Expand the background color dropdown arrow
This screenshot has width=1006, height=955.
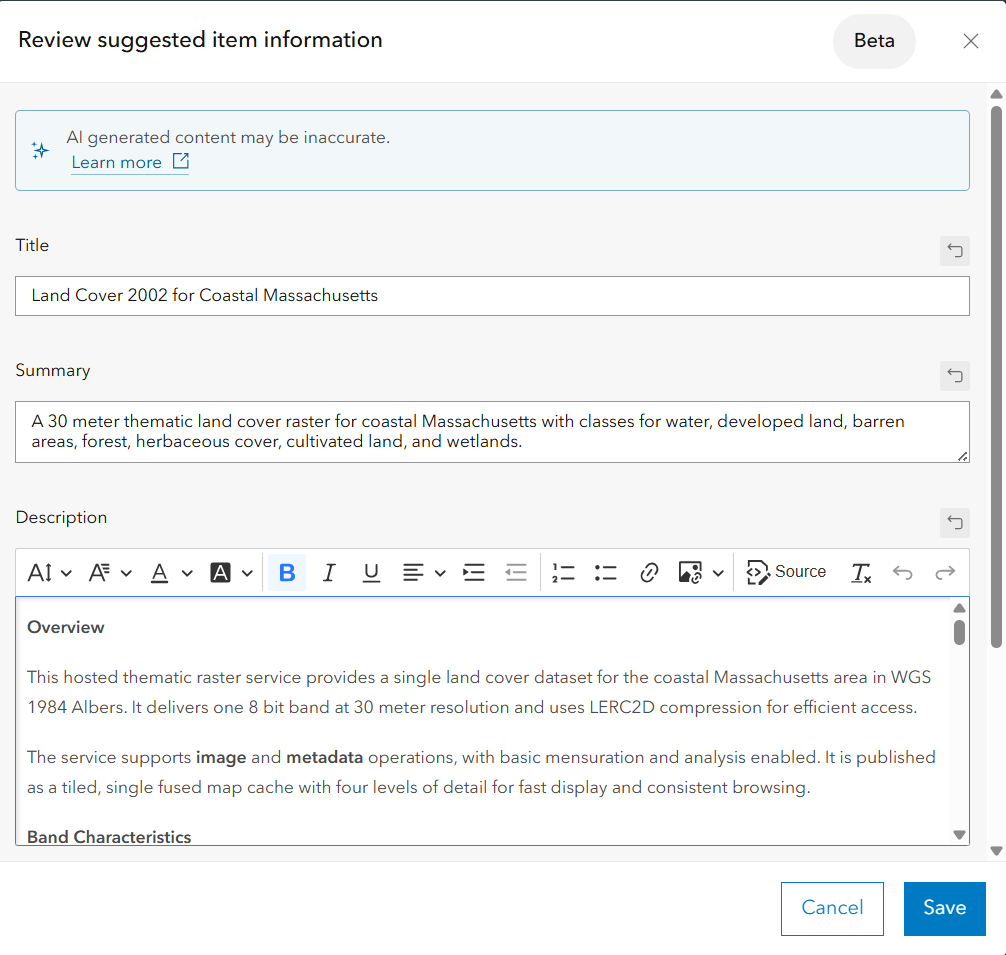247,573
